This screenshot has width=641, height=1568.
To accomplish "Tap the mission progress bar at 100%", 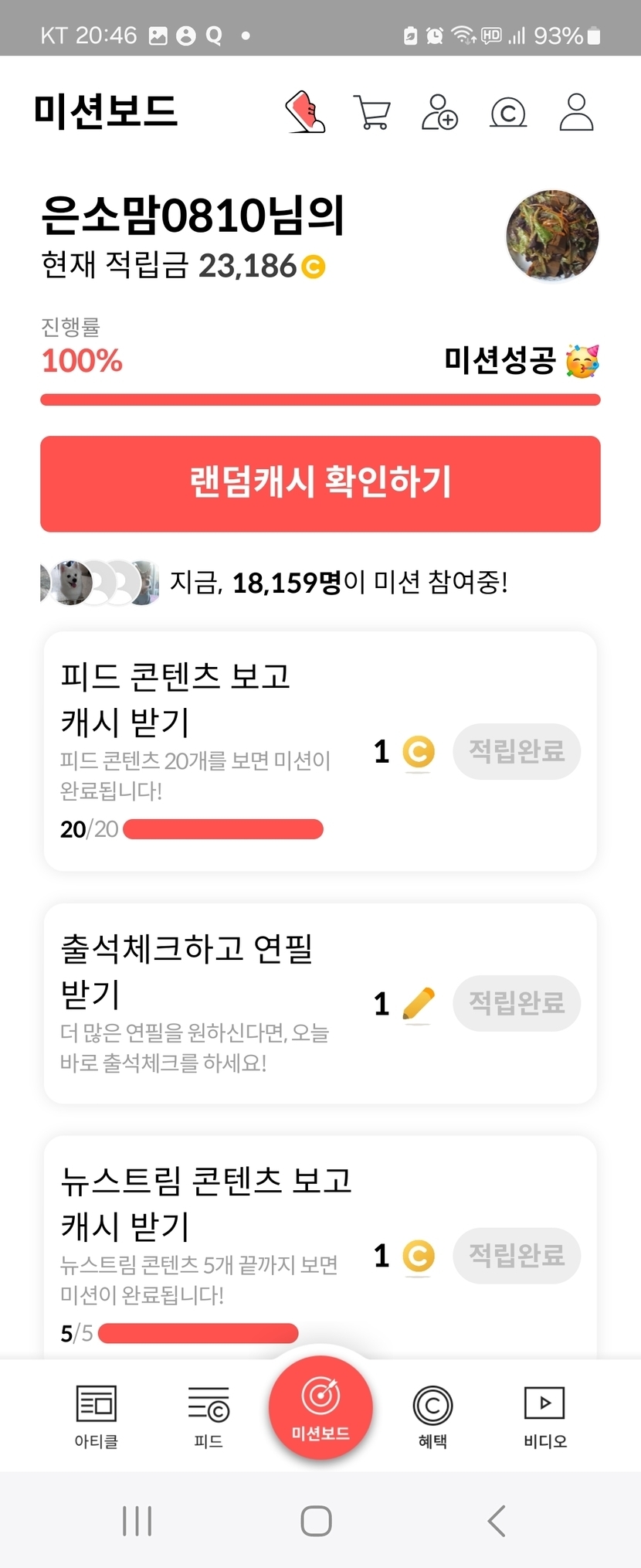I will point(320,400).
